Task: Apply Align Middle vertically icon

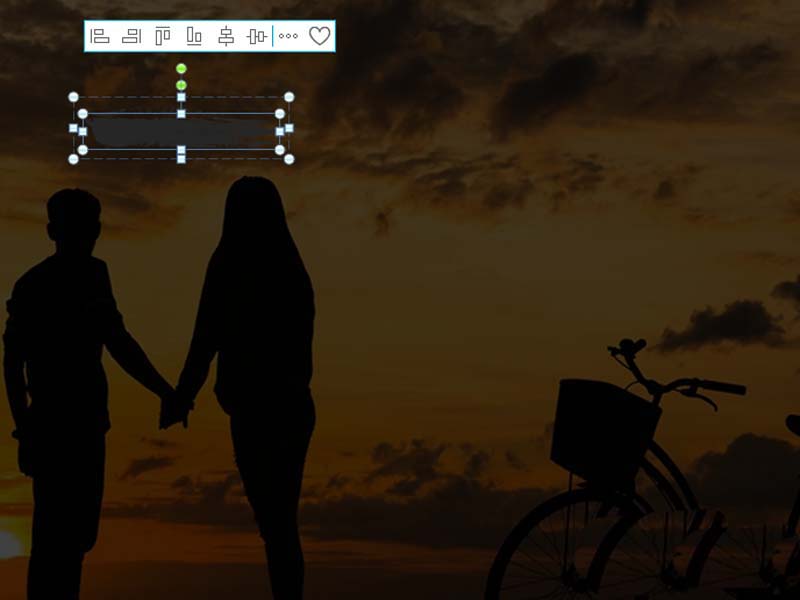Action: [257, 36]
